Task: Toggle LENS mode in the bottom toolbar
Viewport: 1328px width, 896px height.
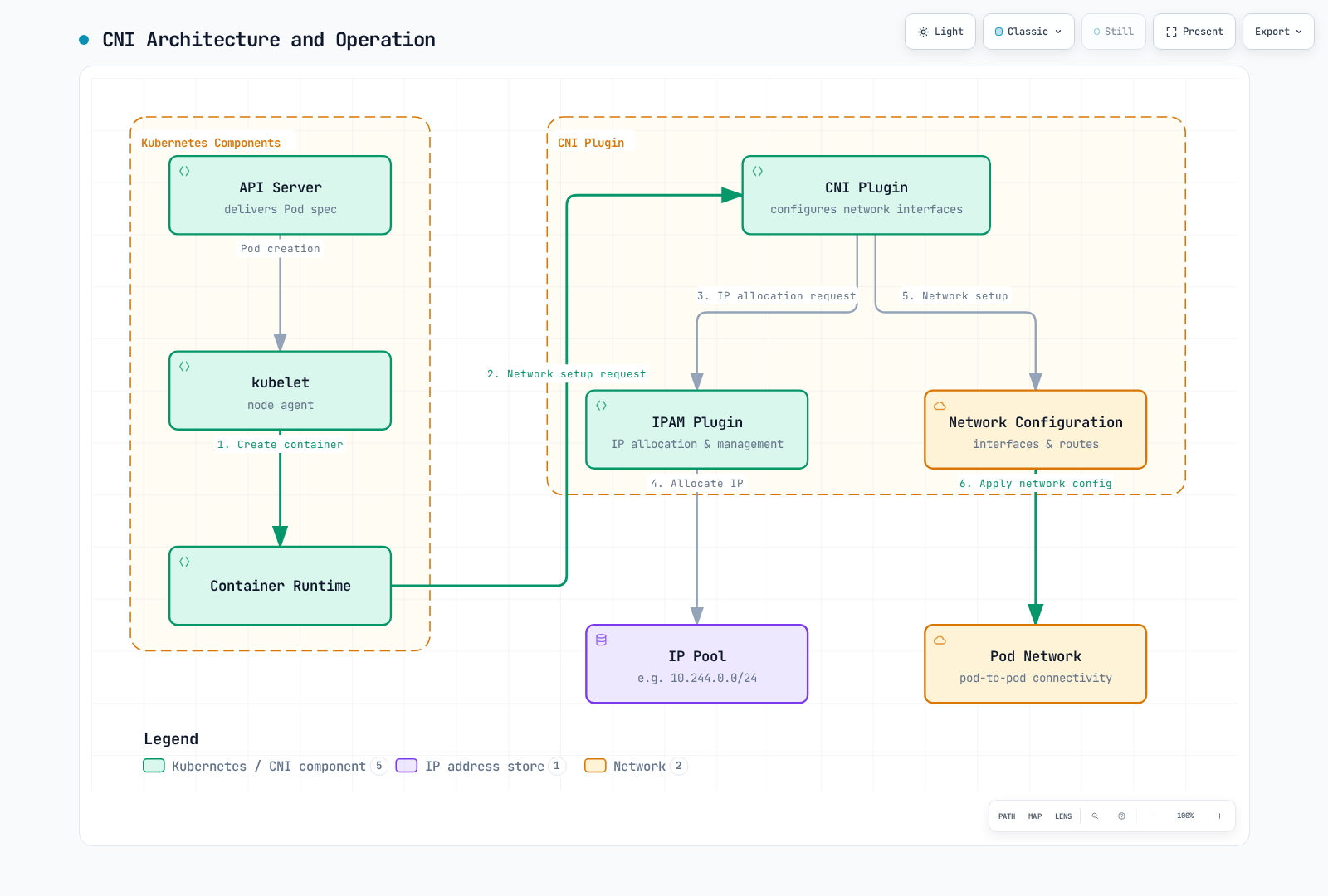Action: pyautogui.click(x=1063, y=816)
